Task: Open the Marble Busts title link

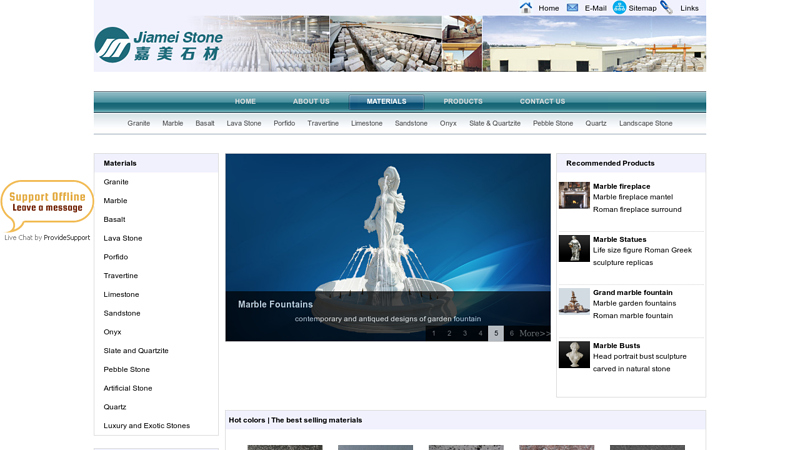Action: tap(616, 346)
